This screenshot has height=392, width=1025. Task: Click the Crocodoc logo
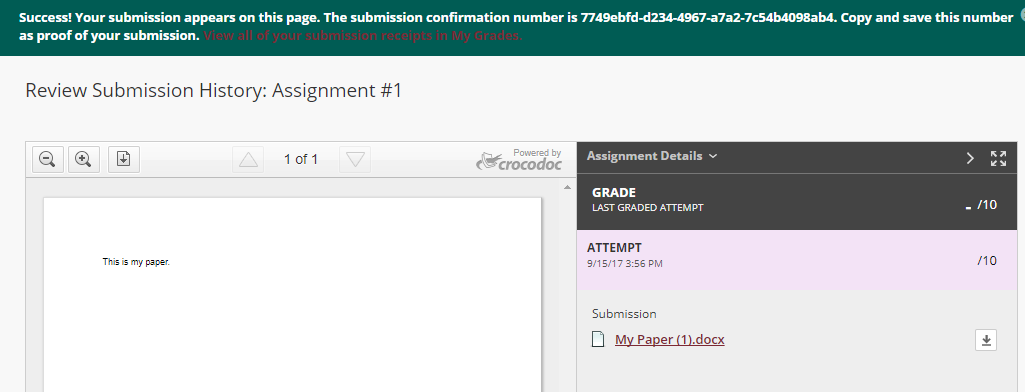[x=518, y=159]
